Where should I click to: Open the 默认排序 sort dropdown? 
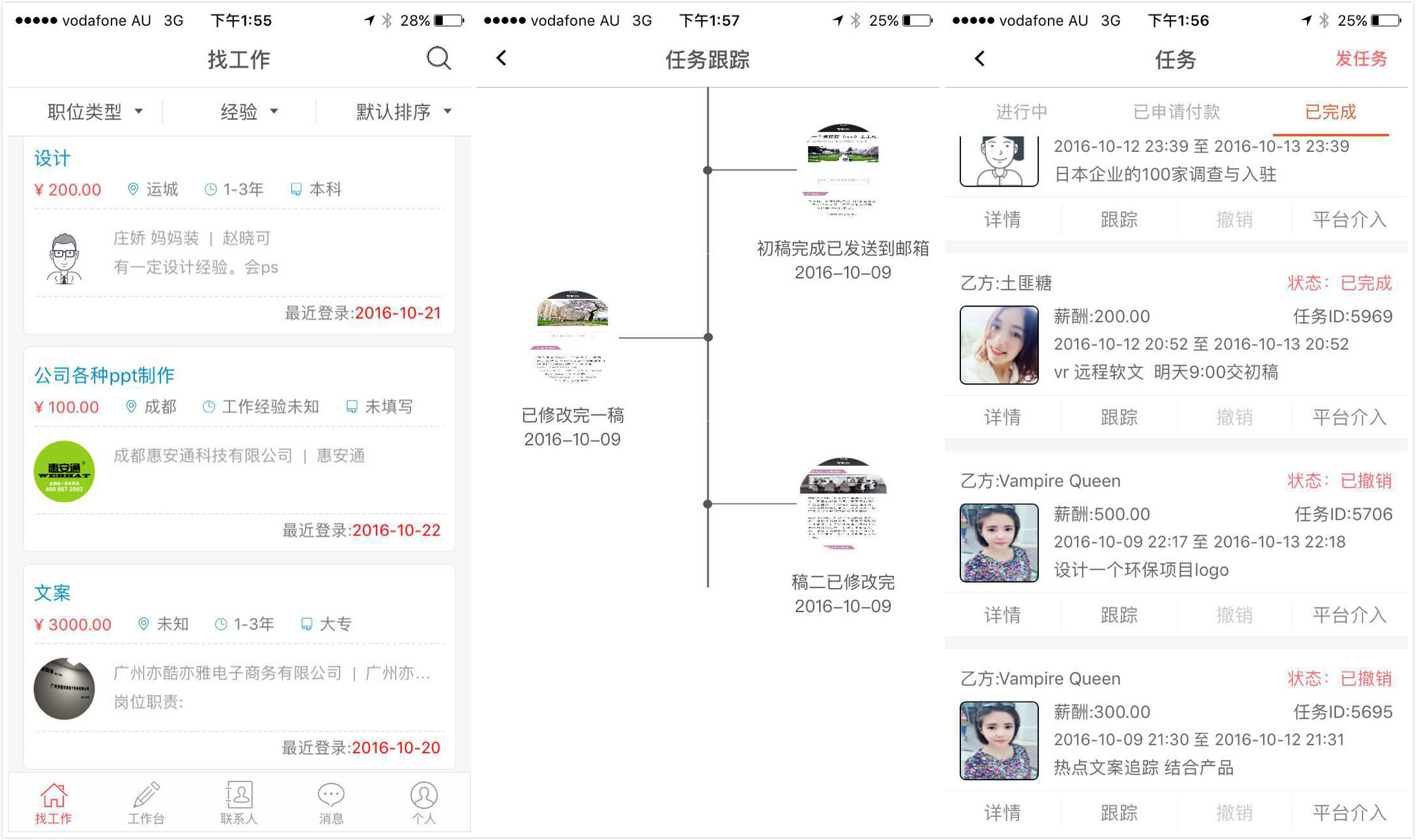coord(403,112)
